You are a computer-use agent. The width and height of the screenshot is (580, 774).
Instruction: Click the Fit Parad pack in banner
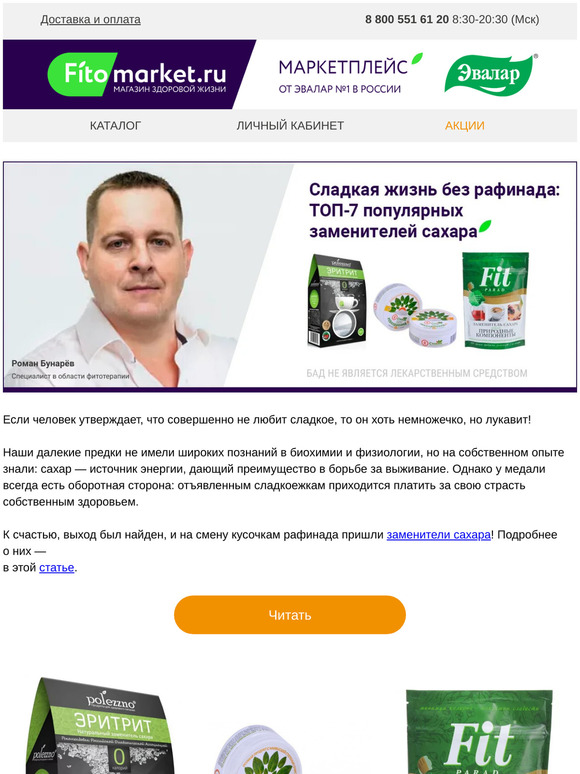click(496, 299)
